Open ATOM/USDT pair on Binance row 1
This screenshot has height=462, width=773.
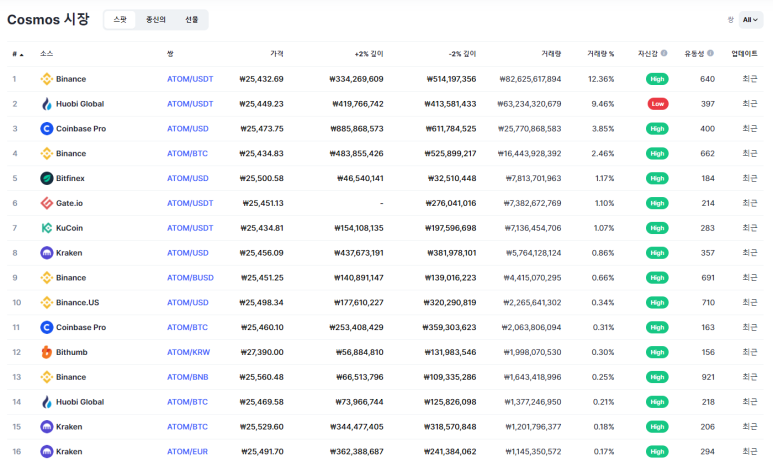(x=190, y=79)
